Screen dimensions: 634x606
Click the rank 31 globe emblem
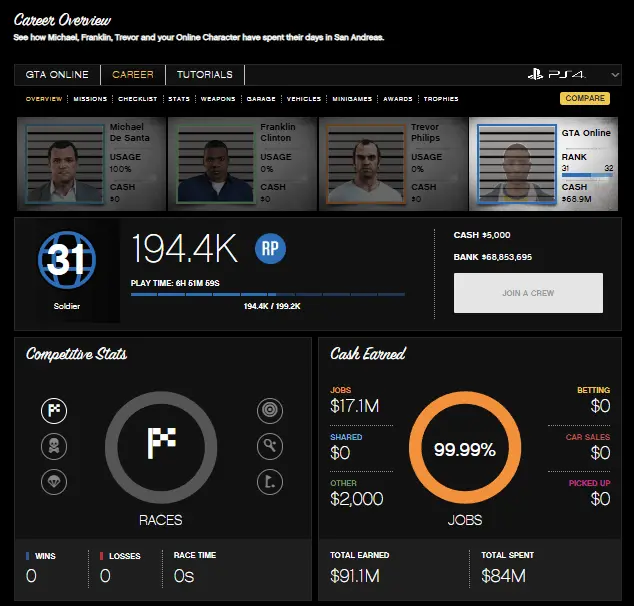66,261
